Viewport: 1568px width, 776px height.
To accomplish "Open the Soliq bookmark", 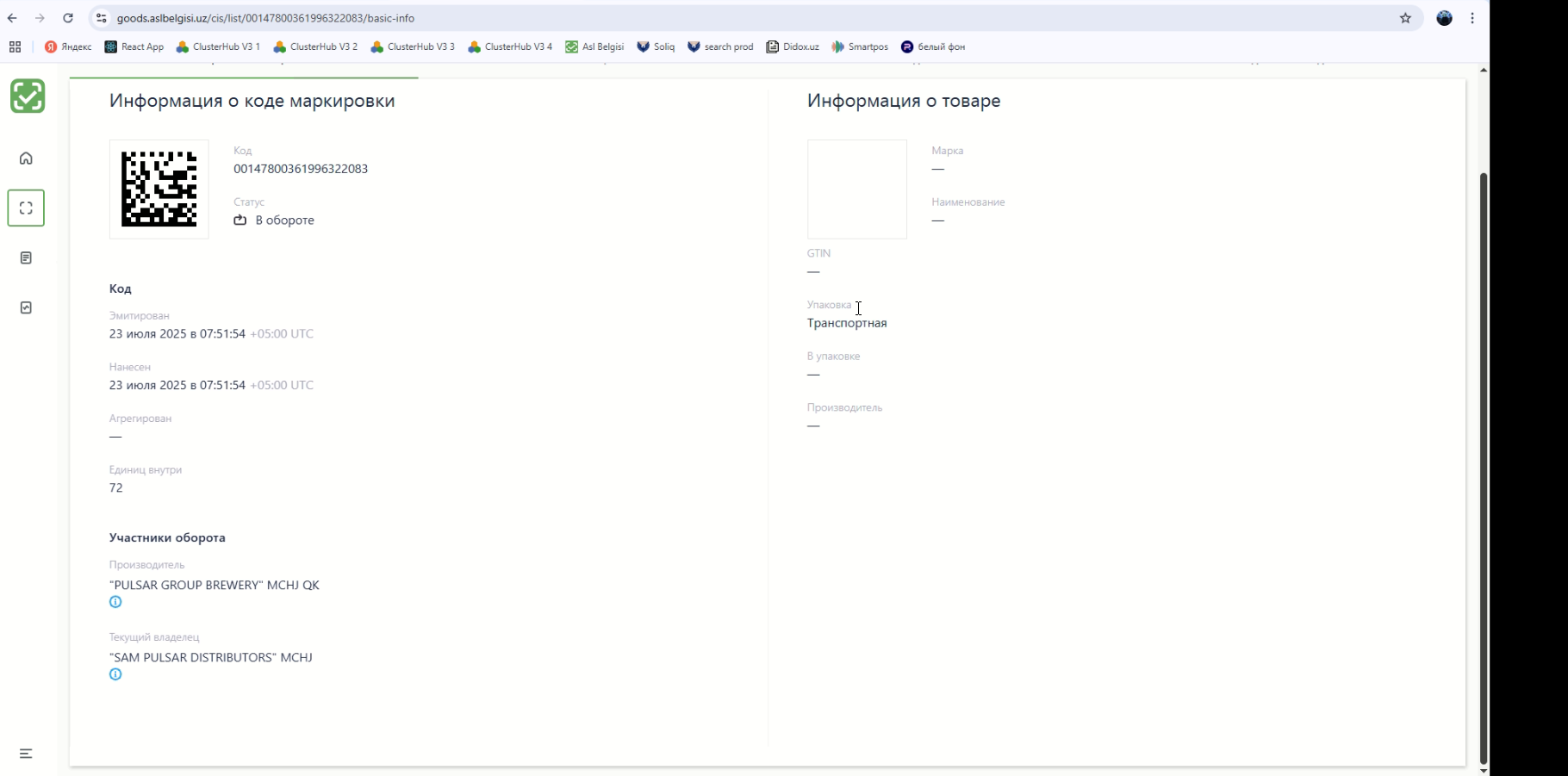I will [x=656, y=47].
